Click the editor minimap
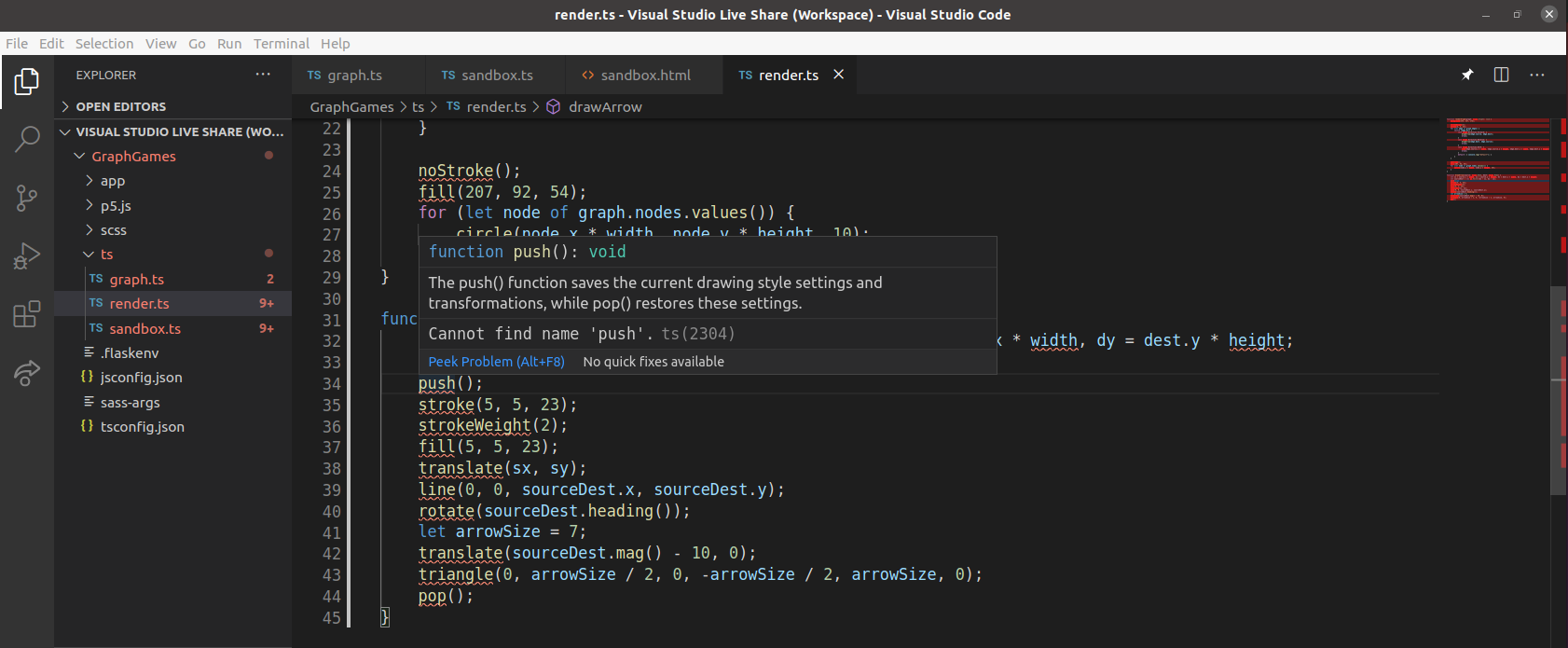 point(1497,159)
